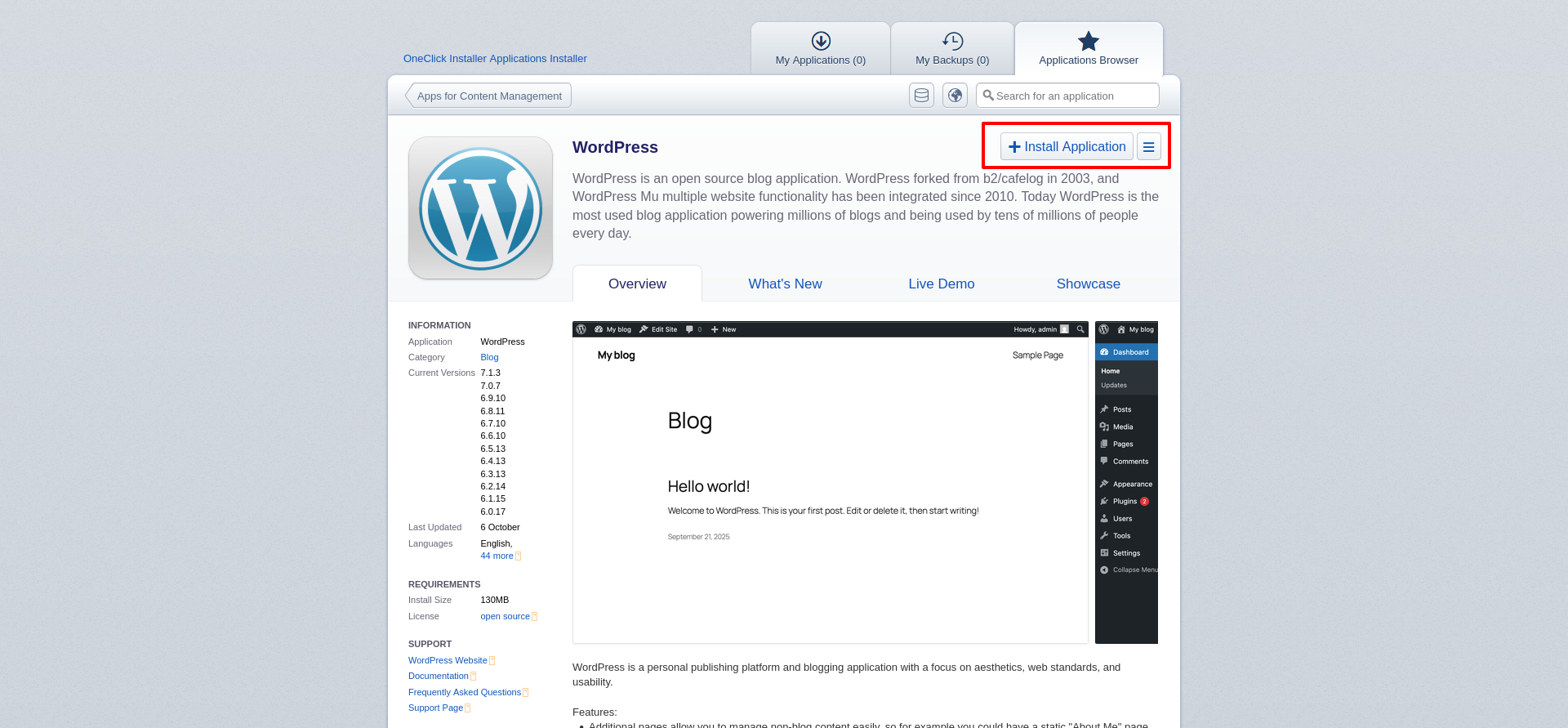Click the download arrow icon of My Applications

coord(821,41)
